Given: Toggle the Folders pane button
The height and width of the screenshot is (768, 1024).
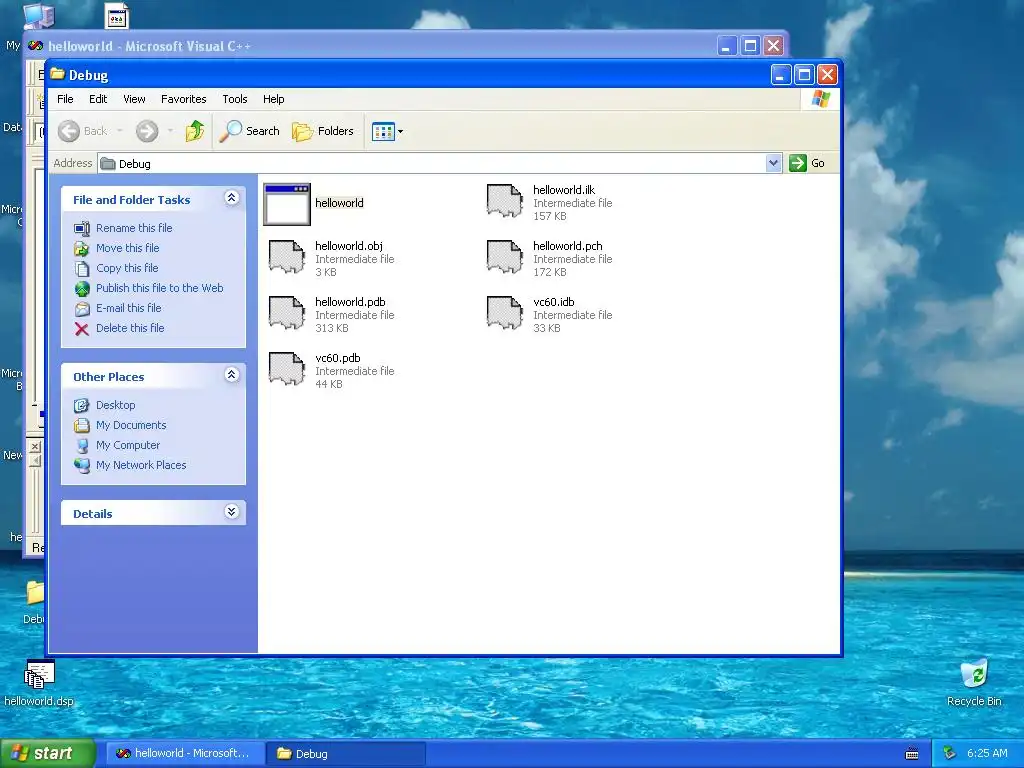Looking at the screenshot, I should tap(323, 131).
